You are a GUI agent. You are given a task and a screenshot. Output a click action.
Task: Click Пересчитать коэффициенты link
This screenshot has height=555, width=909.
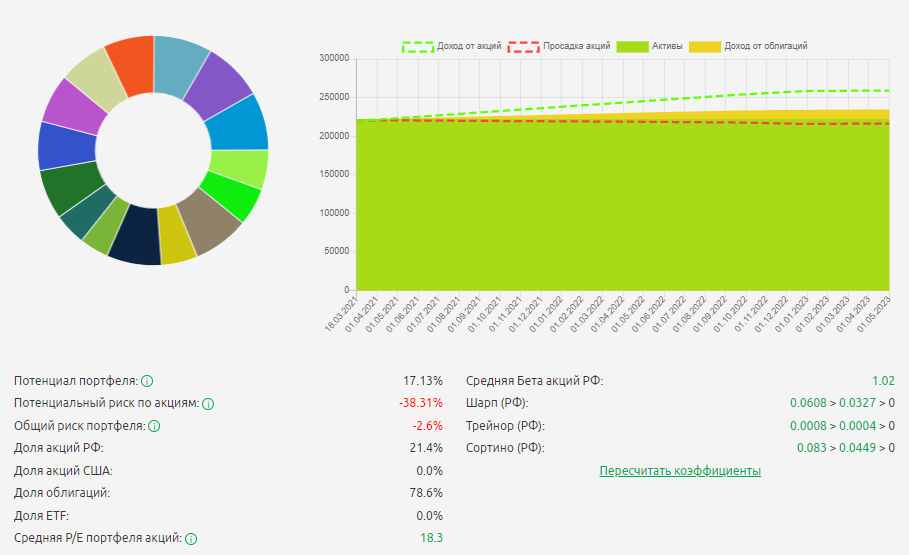coord(680,471)
